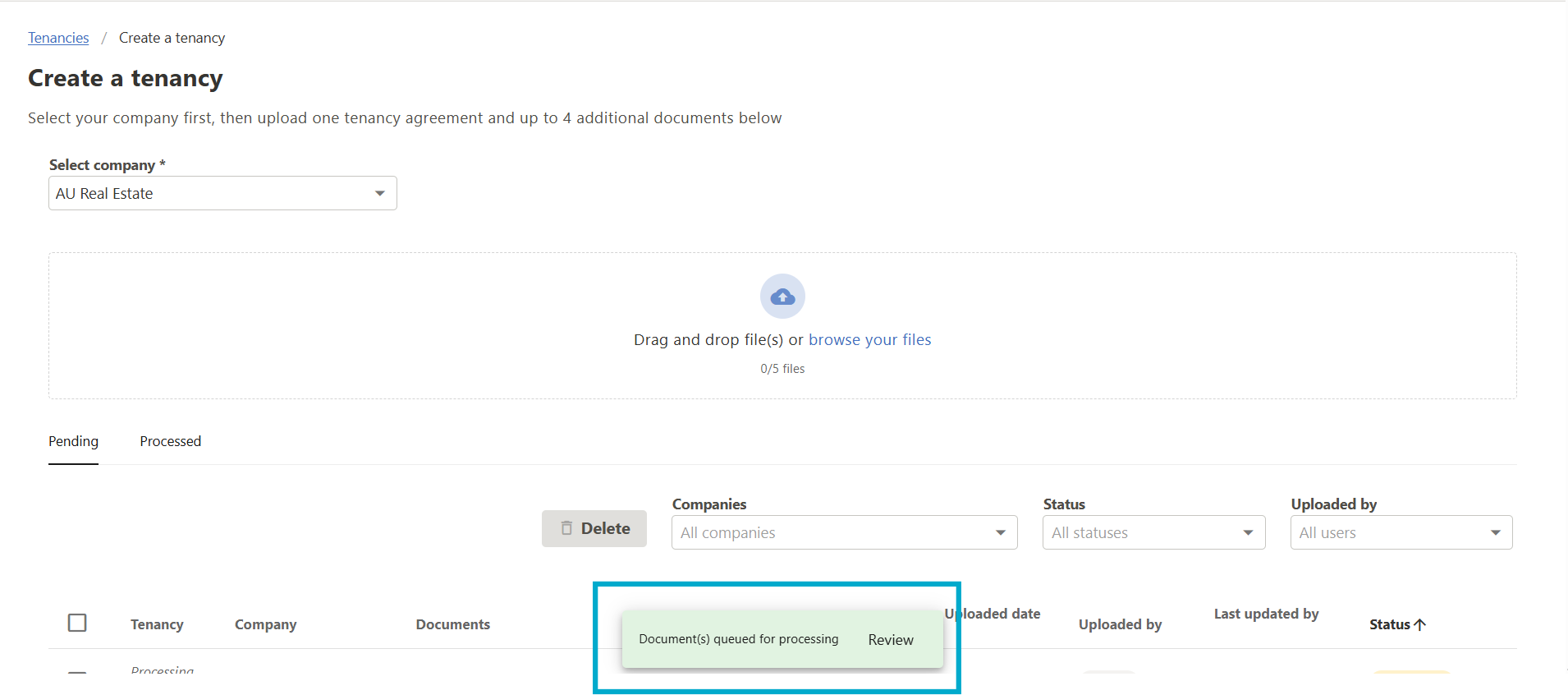This screenshot has width=1568, height=695.
Task: Click the sort arrow beside Status
Action: pyautogui.click(x=1420, y=624)
